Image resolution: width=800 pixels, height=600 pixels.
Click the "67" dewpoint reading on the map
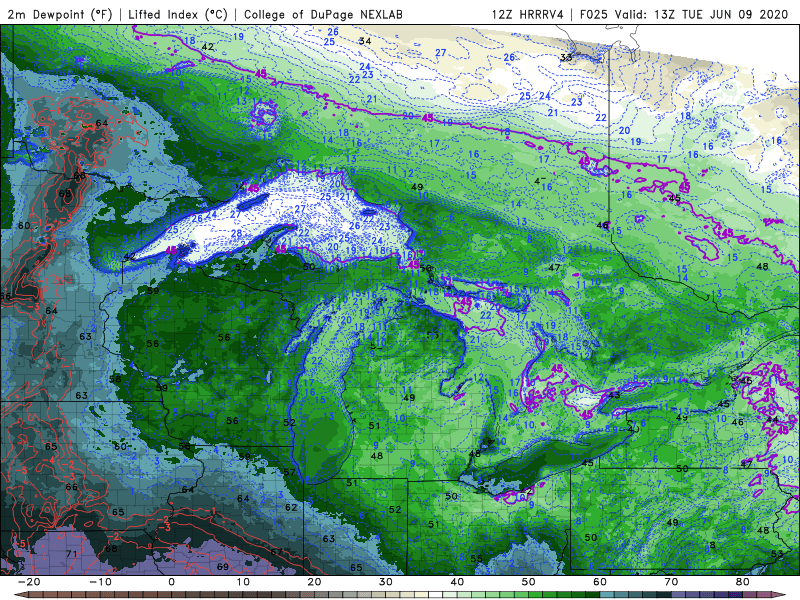point(276,552)
